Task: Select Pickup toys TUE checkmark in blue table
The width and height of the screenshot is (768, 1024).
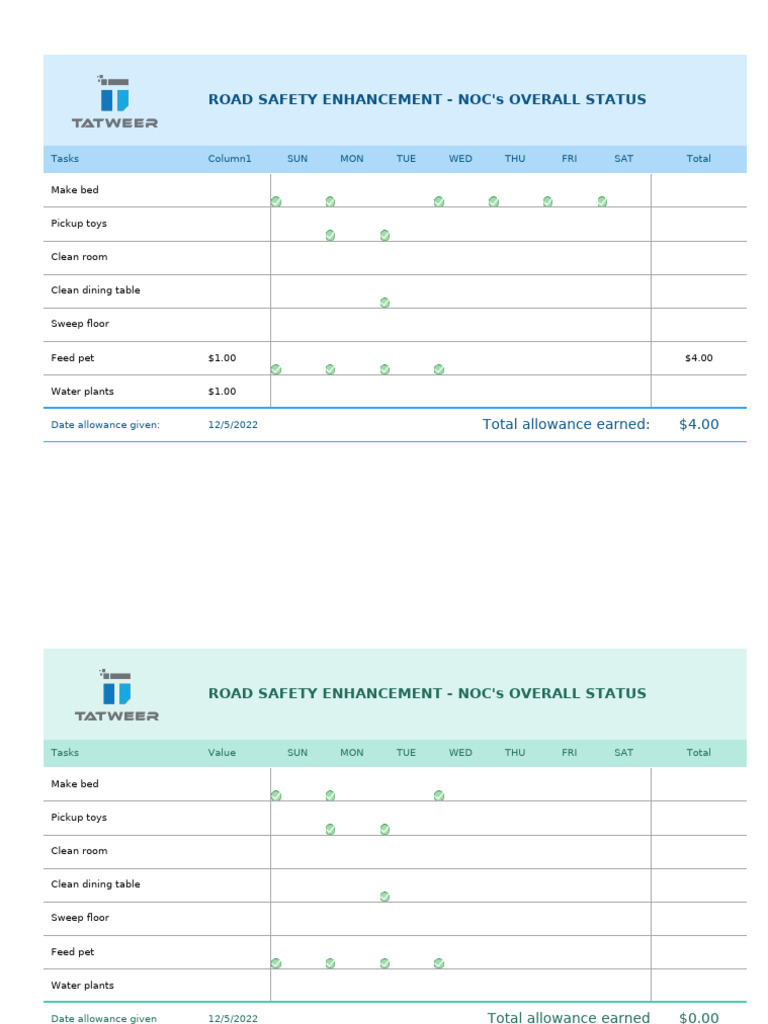Action: 385,235
